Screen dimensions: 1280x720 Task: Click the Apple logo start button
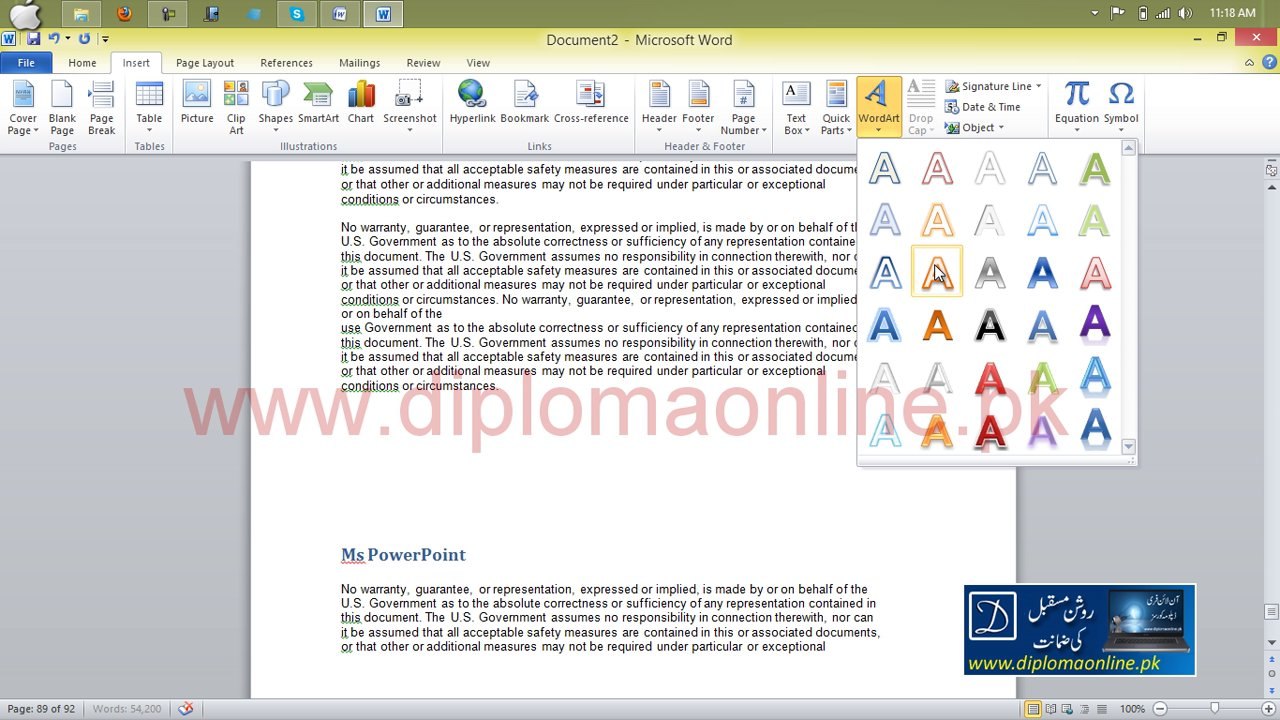pos(26,14)
